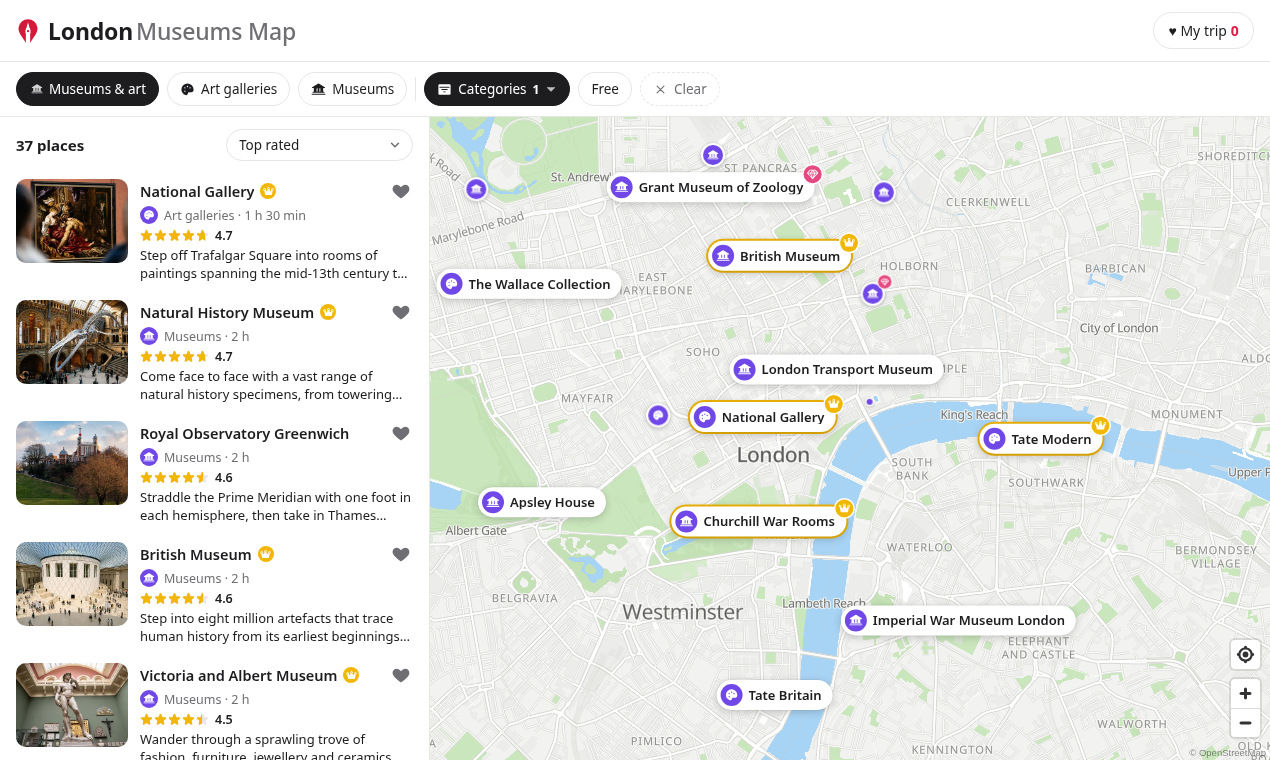Select the Museums & art tab
1270x760 pixels.
pos(87,89)
